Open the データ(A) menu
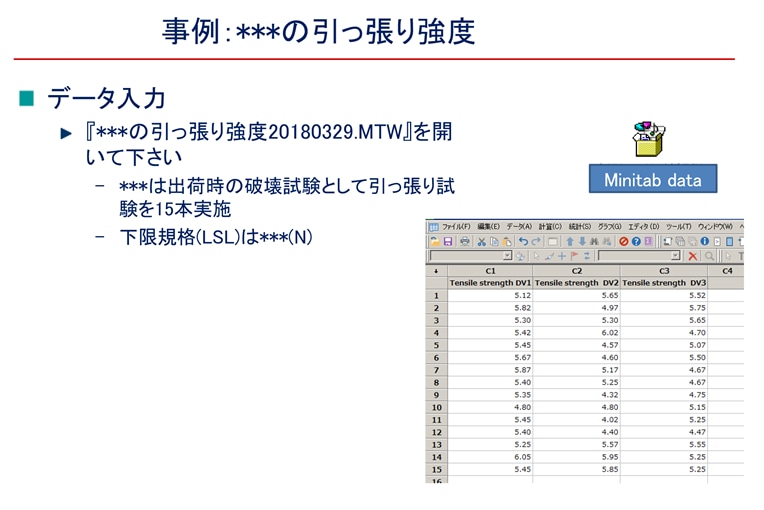Image resolution: width=764 pixels, height=510 pixels. click(x=519, y=227)
